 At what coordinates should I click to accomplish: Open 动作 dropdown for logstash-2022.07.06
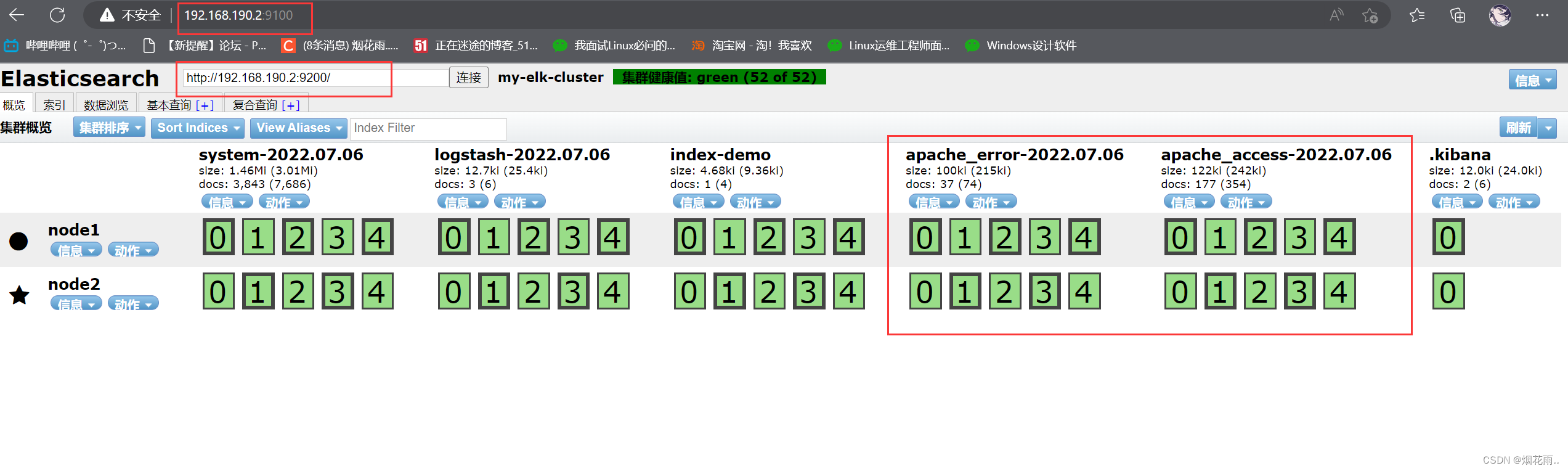coord(520,202)
